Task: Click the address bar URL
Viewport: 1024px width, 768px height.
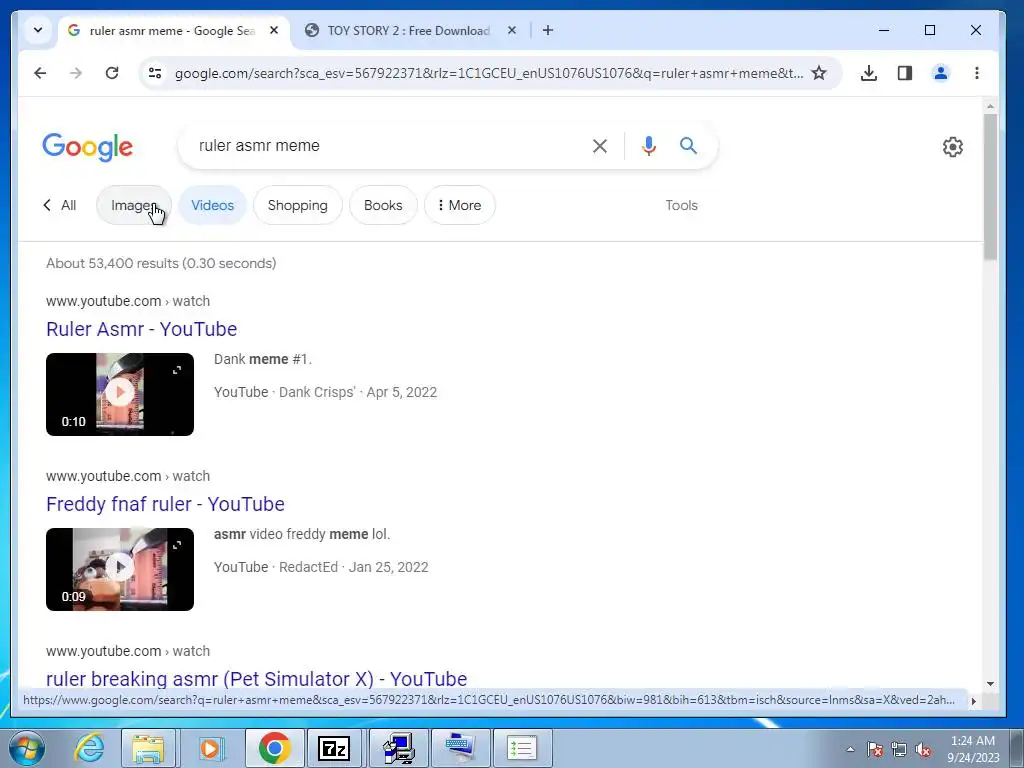Action: (x=488, y=73)
